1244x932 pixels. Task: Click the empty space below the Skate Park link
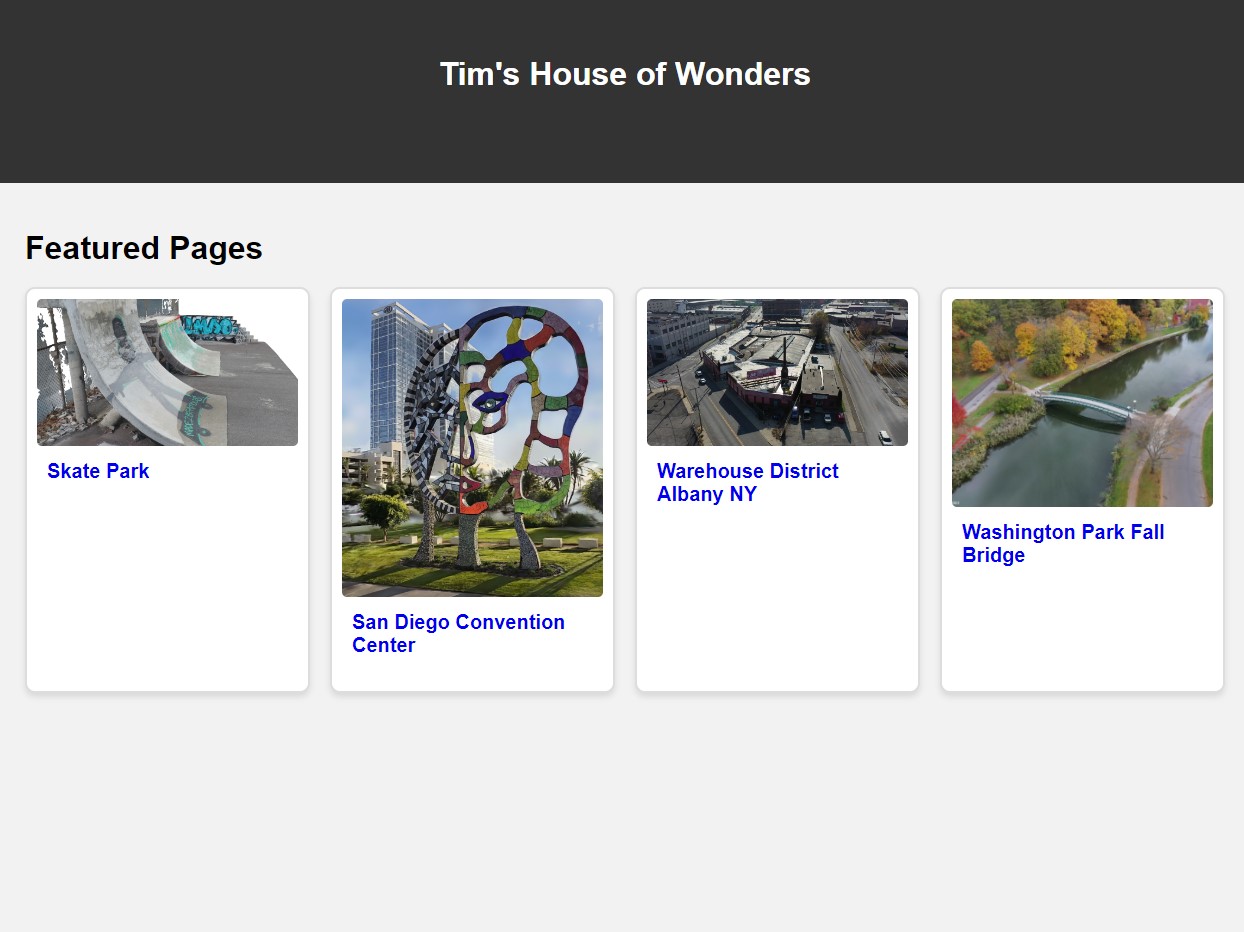167,590
